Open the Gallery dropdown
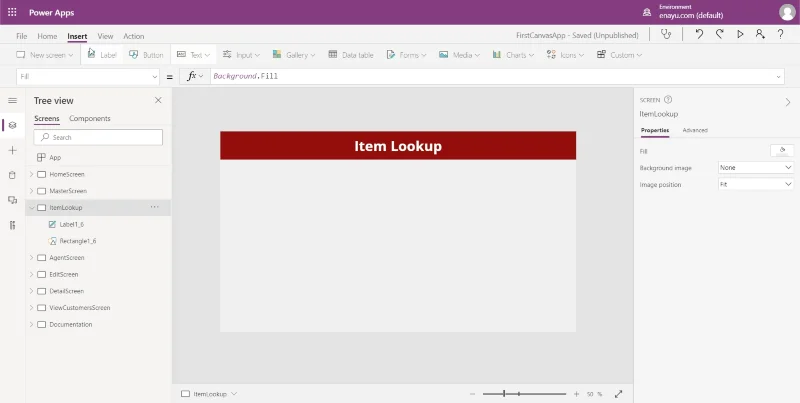Viewport: 800px width, 403px height. [x=294, y=55]
